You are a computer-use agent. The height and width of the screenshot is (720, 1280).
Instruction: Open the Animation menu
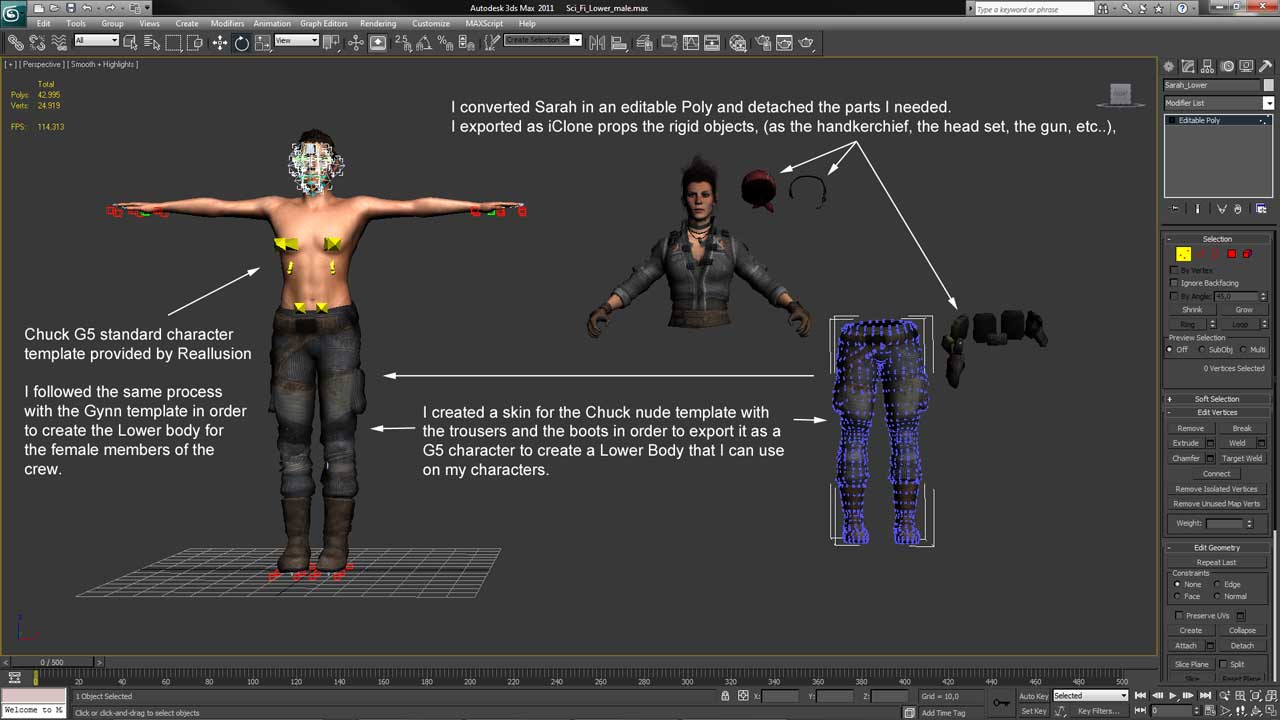click(272, 23)
